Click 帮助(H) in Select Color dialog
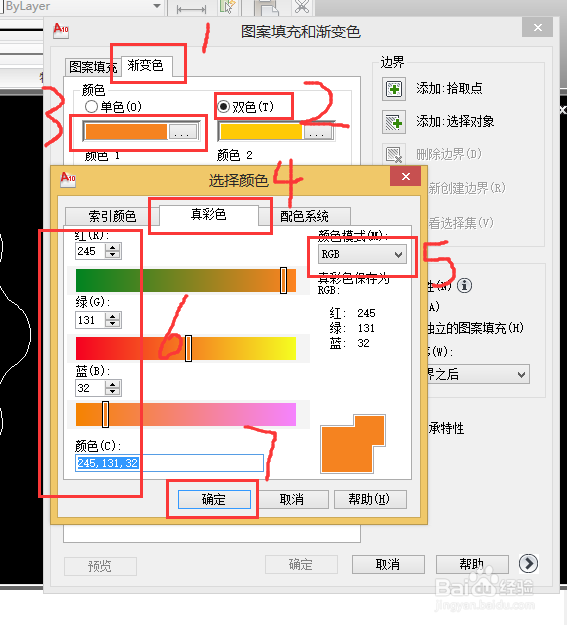Screen dimensions: 567x625 point(370,499)
